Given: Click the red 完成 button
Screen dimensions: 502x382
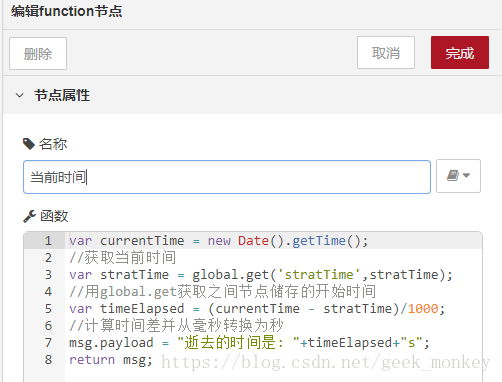Looking at the screenshot, I should pos(460,53).
